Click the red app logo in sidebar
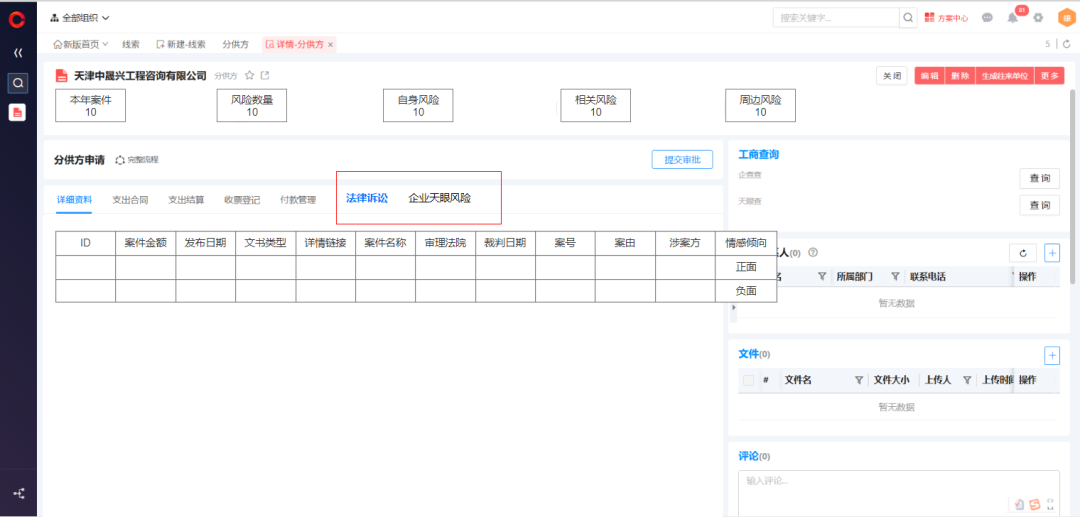Image resolution: width=1080 pixels, height=517 pixels. click(17, 20)
